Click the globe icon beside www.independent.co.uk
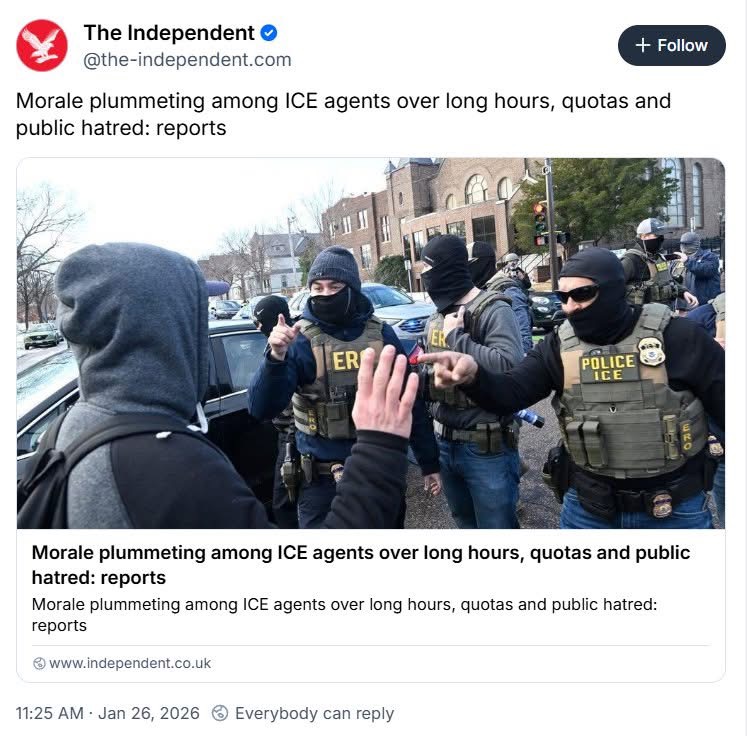Viewport: 747px width, 736px height. [x=39, y=663]
